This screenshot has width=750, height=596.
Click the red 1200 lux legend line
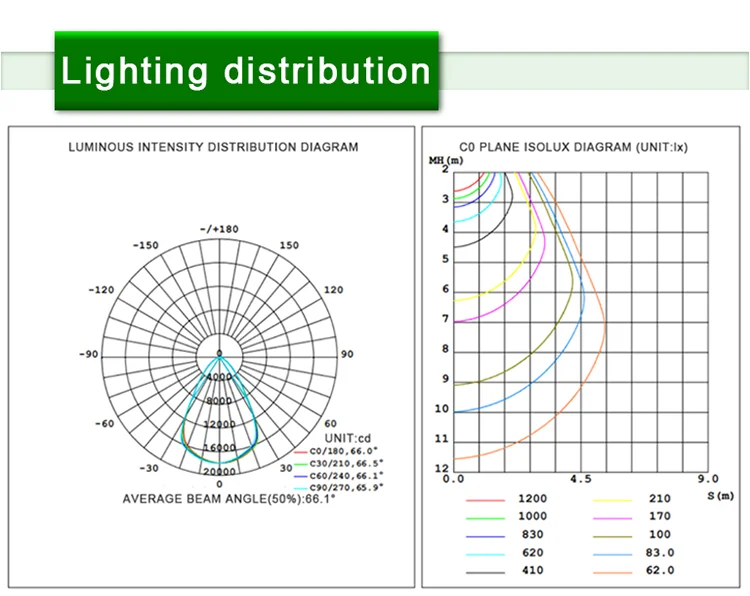pos(482,498)
